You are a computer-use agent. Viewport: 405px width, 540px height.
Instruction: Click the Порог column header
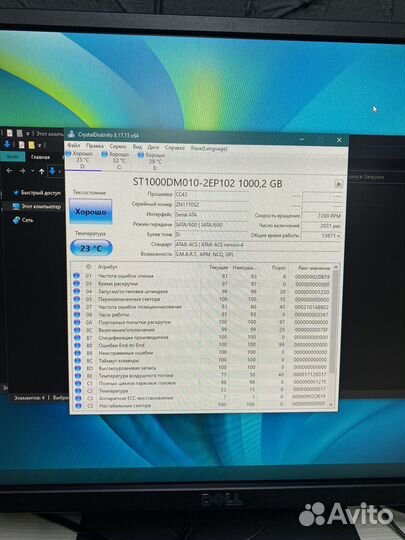point(279,268)
